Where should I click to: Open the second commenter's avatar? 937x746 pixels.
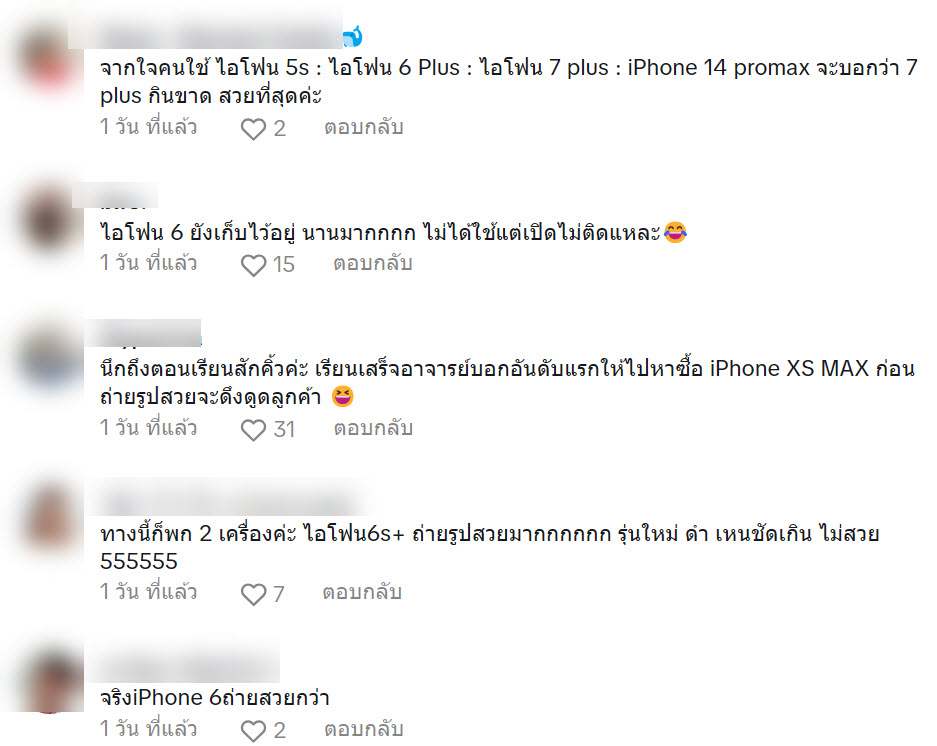point(49,218)
